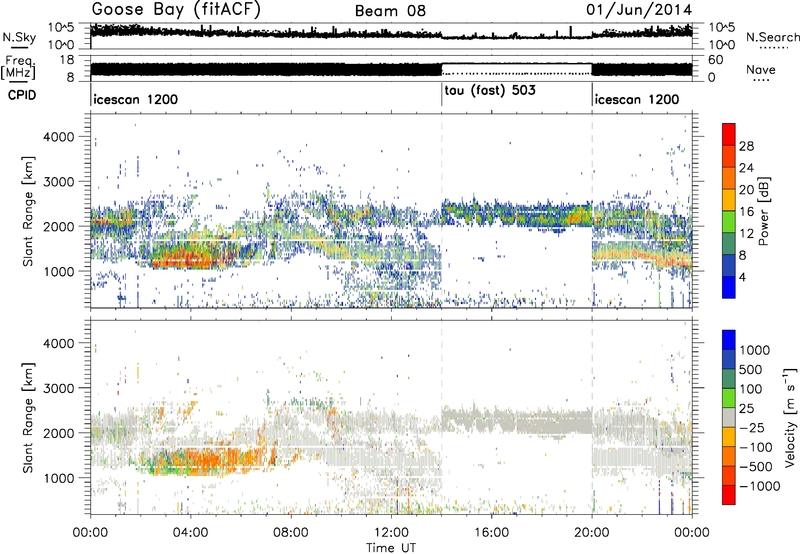Click the "N.Sky" legend label
Image resolution: width=800 pixels, height=554 pixels.
click(x=19, y=37)
